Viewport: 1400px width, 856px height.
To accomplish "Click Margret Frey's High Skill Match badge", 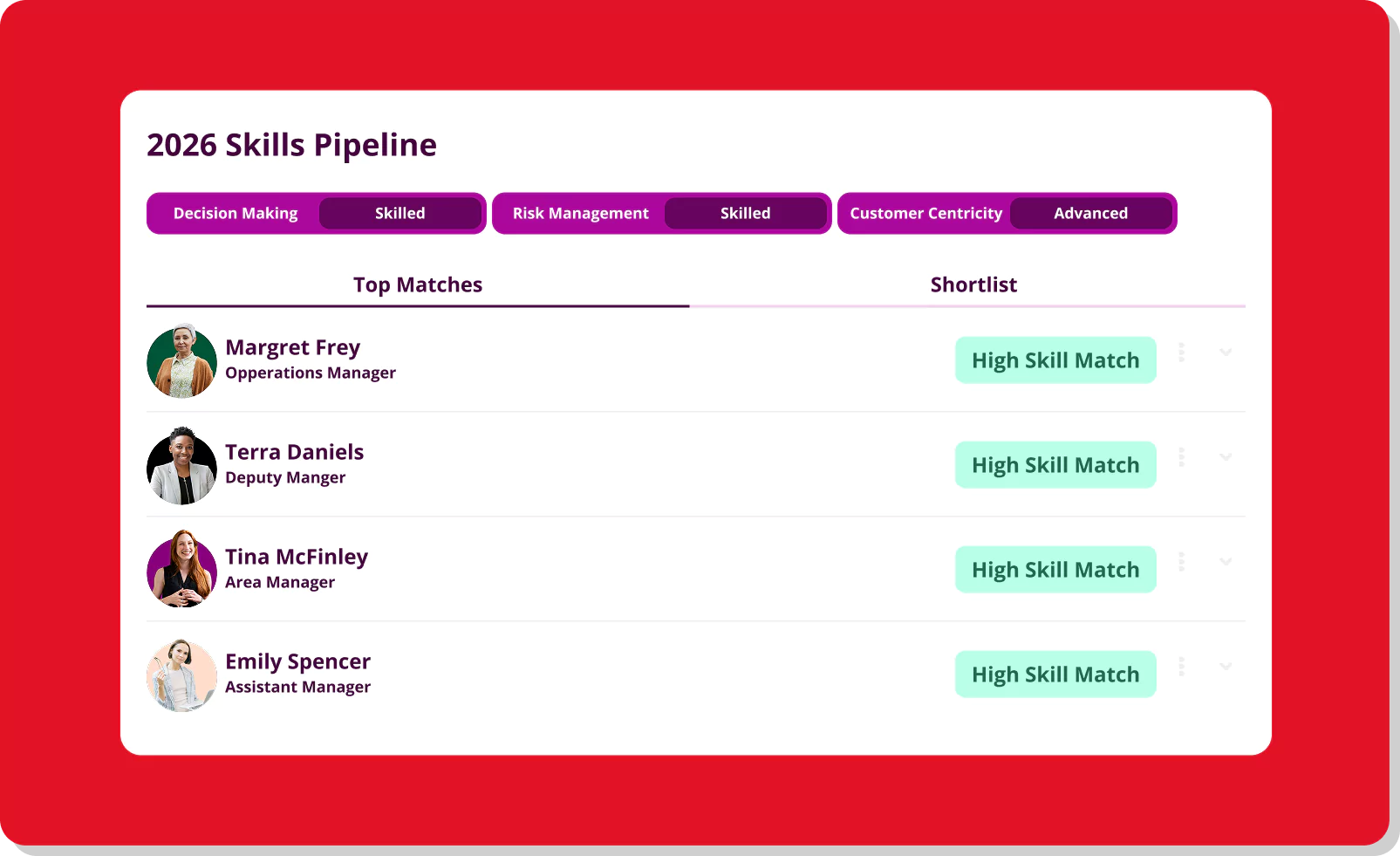I will [1055, 360].
